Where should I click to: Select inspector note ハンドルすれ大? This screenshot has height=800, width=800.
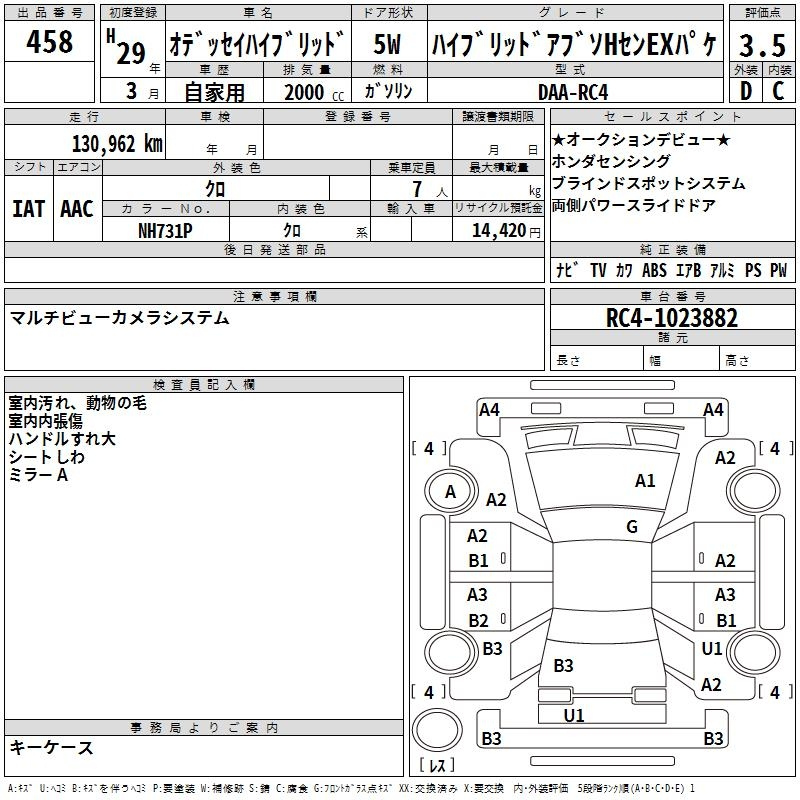[62, 439]
